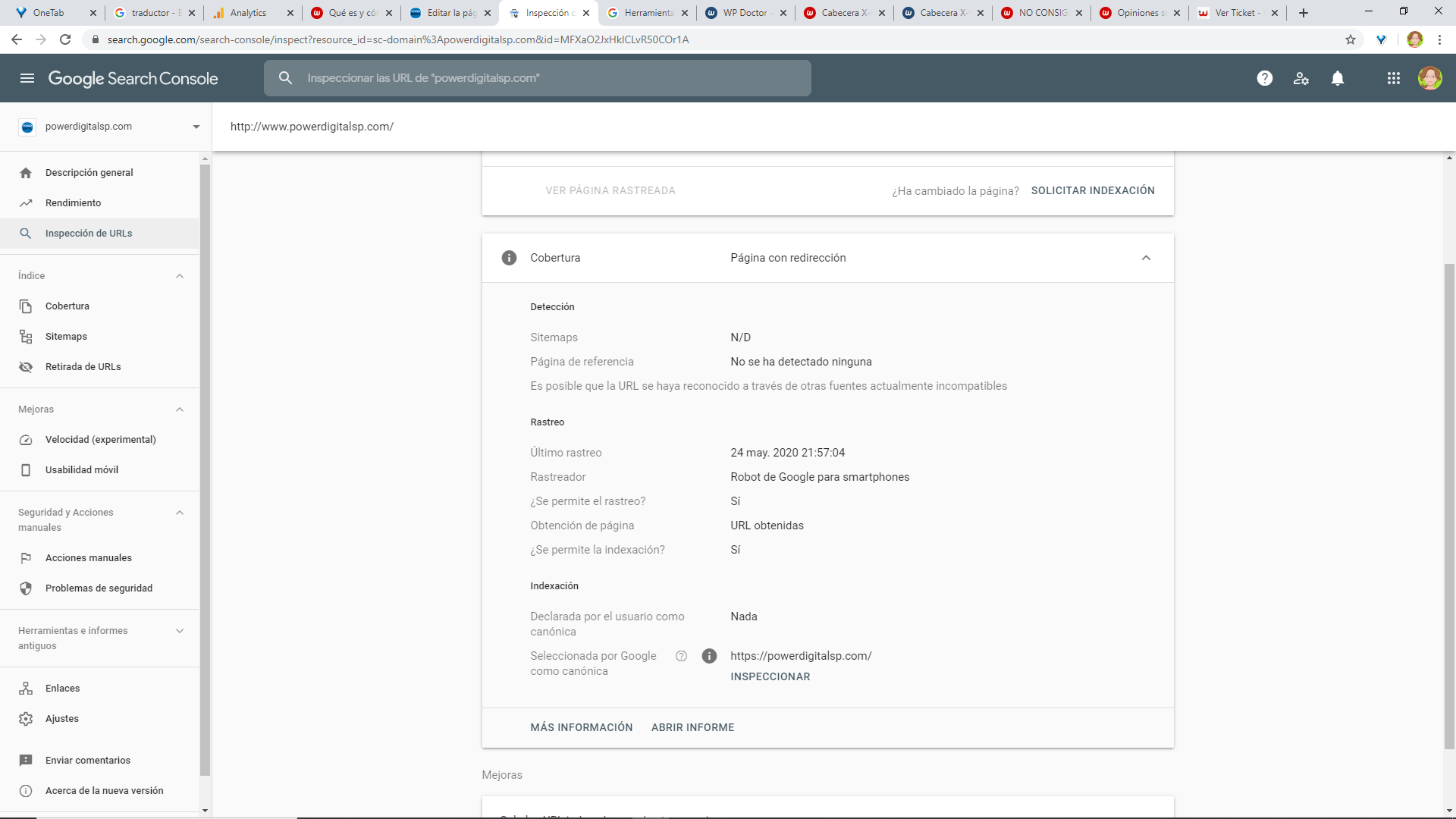Click the Acerca de la nueva versión info icon
Image resolution: width=1456 pixels, height=819 pixels.
tap(26, 791)
